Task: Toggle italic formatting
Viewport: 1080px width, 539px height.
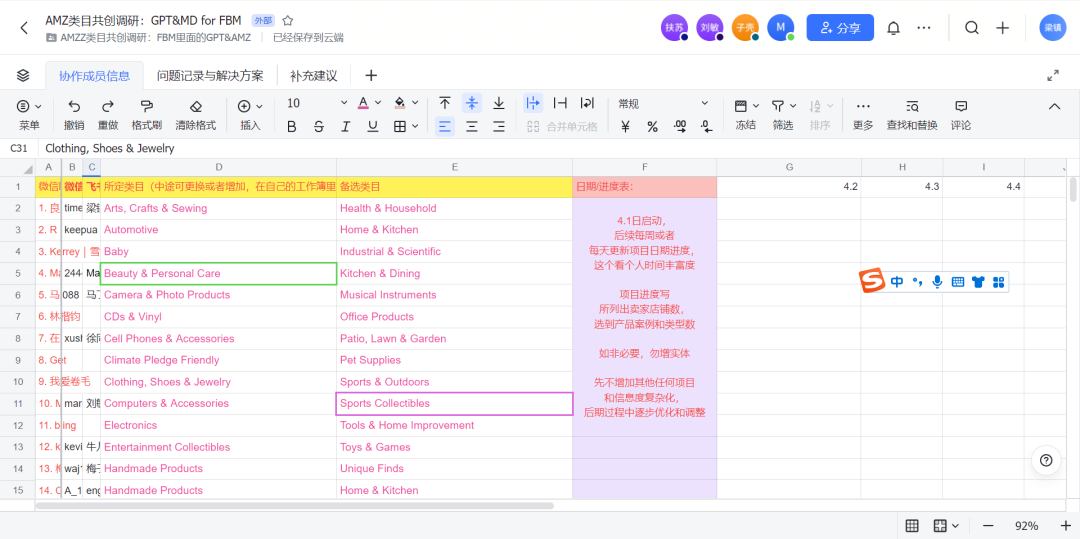Action: click(346, 127)
